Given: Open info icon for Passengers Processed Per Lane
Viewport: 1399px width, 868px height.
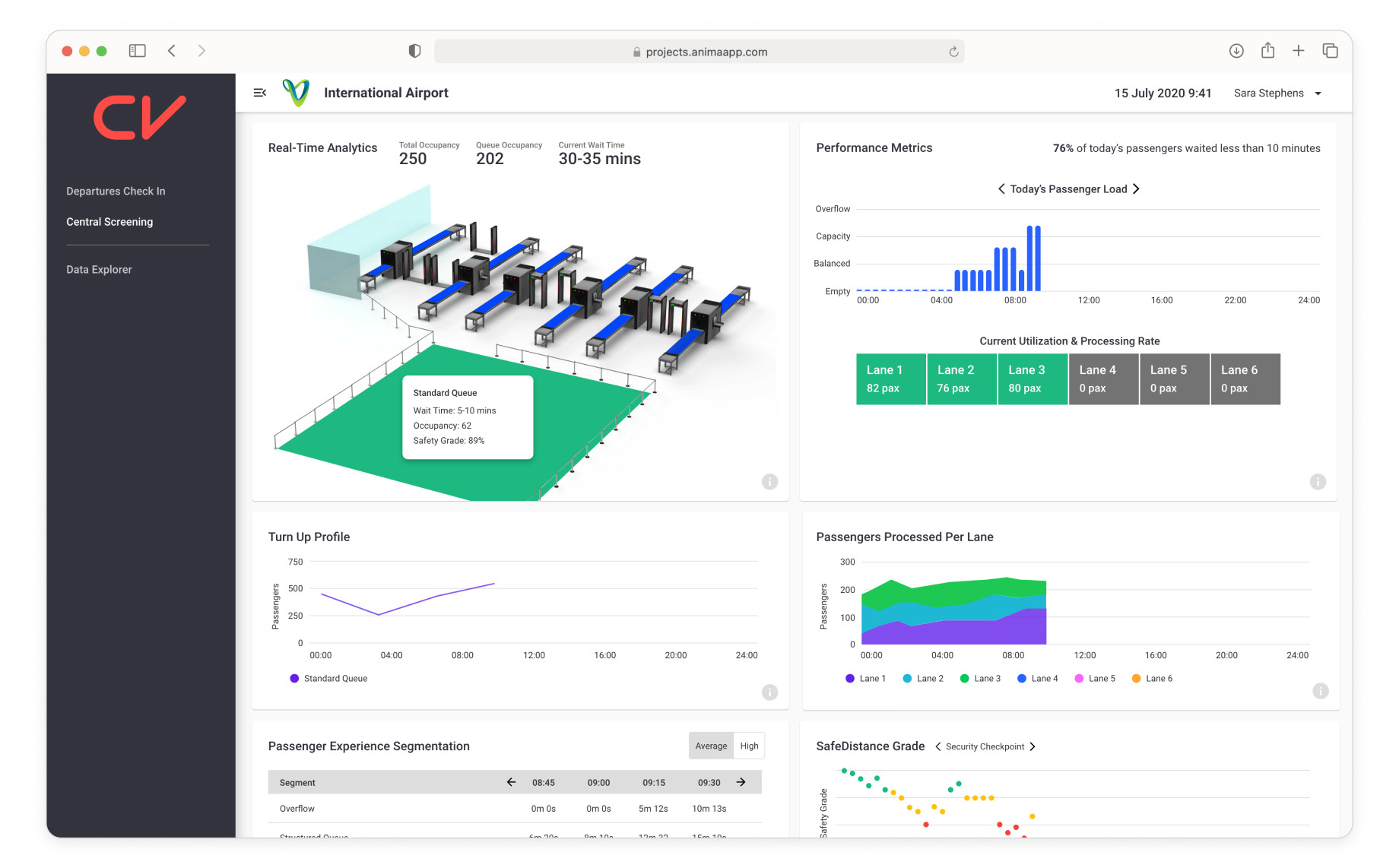Looking at the screenshot, I should 1321,691.
